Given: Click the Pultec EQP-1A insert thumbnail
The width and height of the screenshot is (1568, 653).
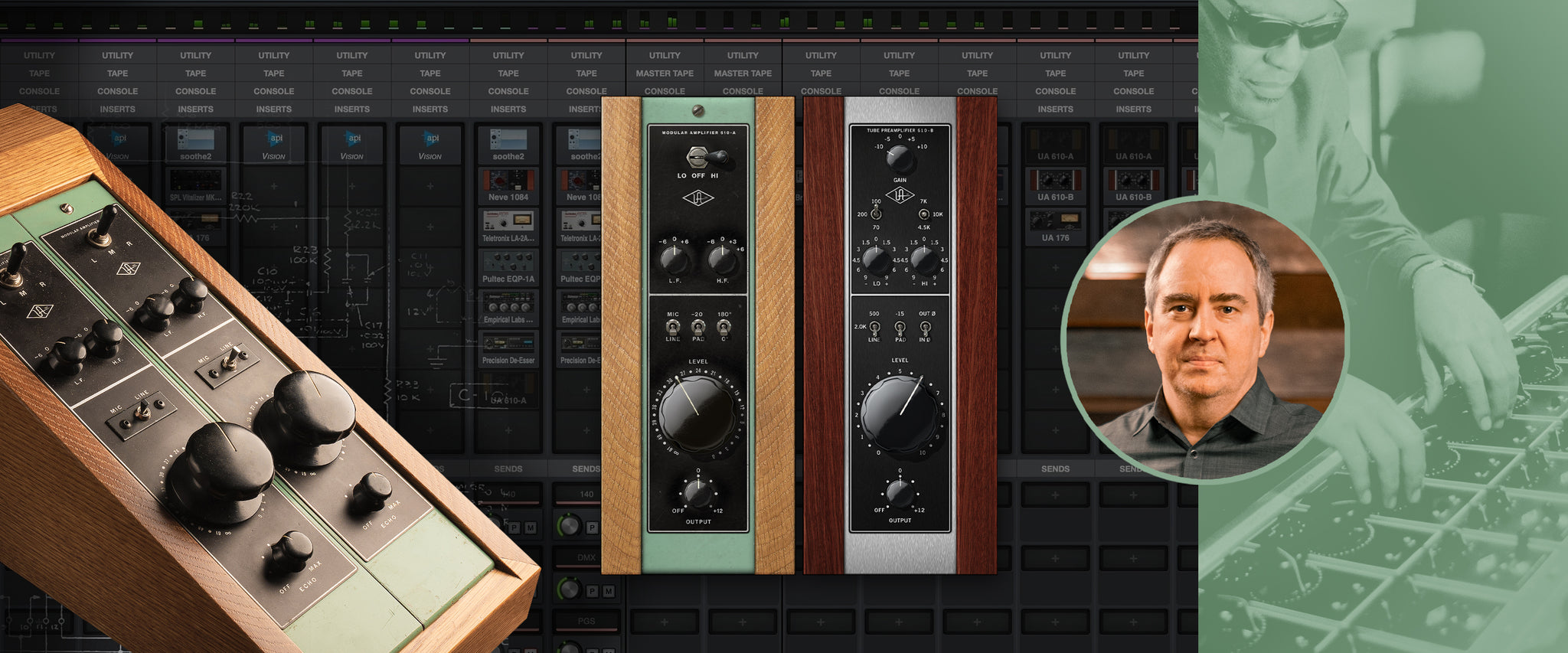Looking at the screenshot, I should (508, 266).
